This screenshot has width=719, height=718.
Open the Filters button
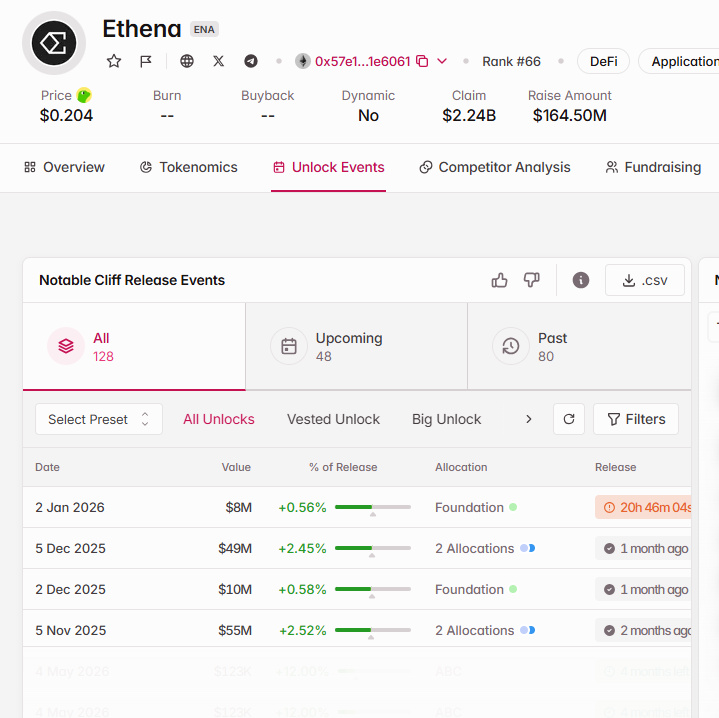coord(636,419)
